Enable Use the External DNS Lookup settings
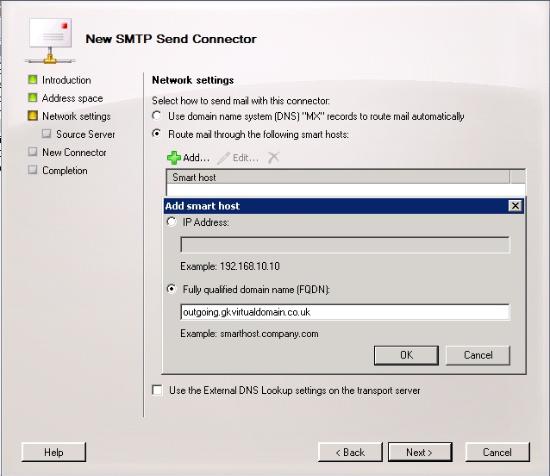Image resolution: width=550 pixels, height=476 pixels. point(157,390)
